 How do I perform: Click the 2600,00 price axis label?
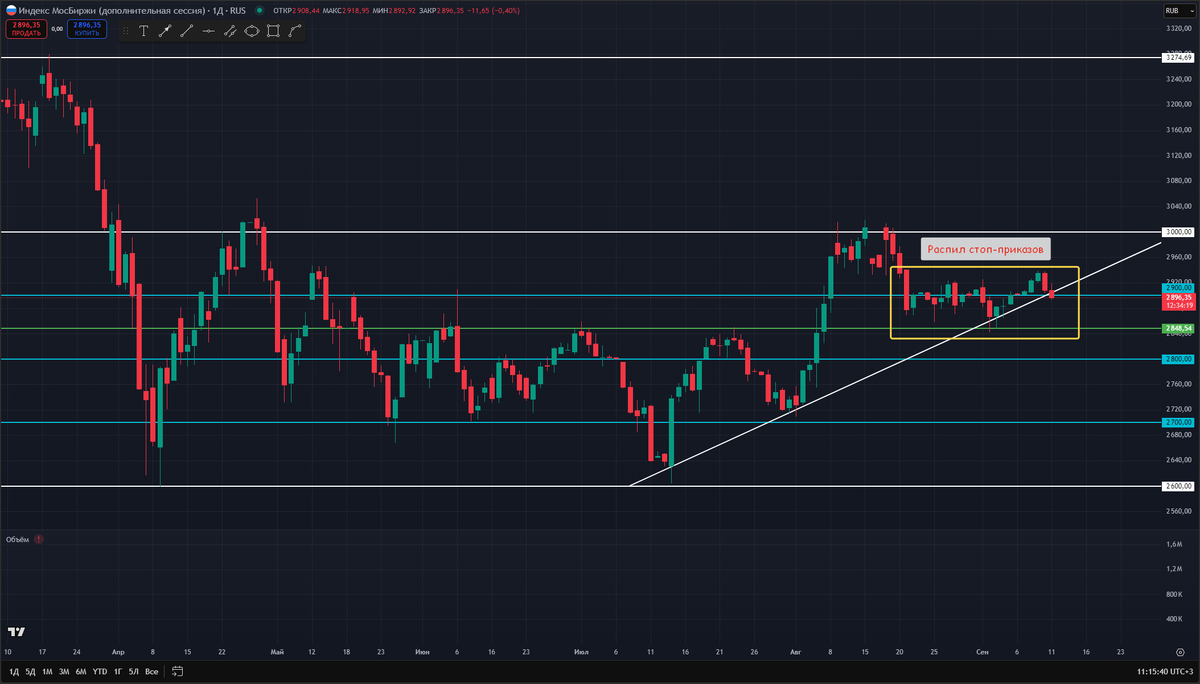click(1179, 486)
